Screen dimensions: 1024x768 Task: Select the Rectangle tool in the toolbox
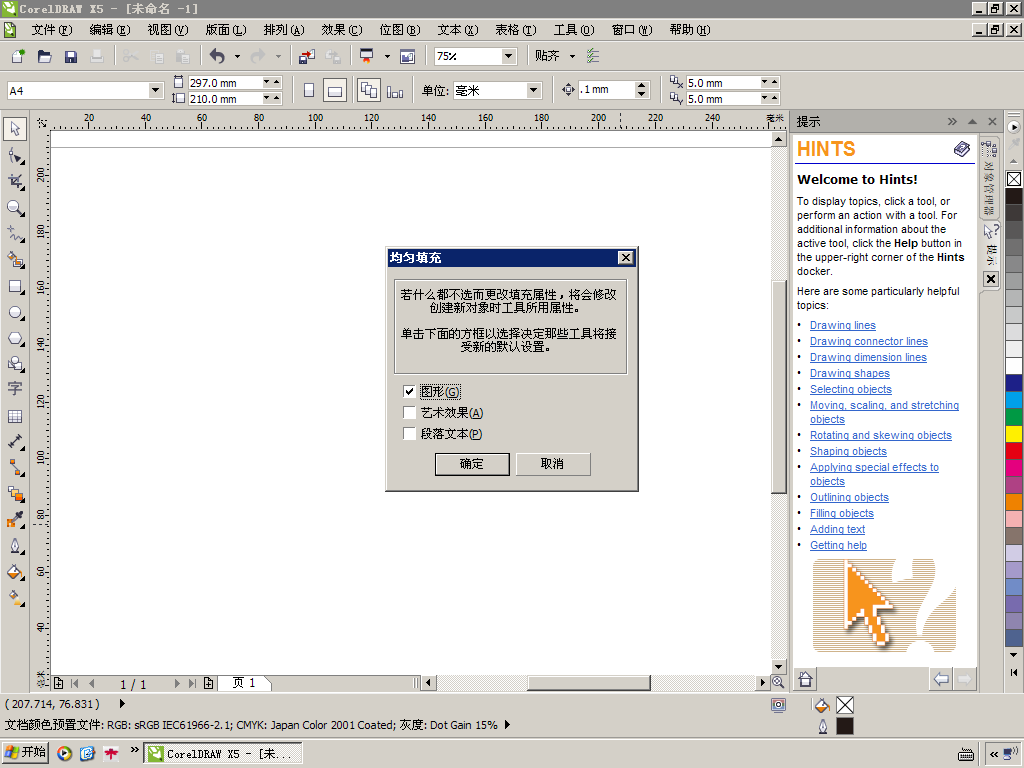[15, 286]
